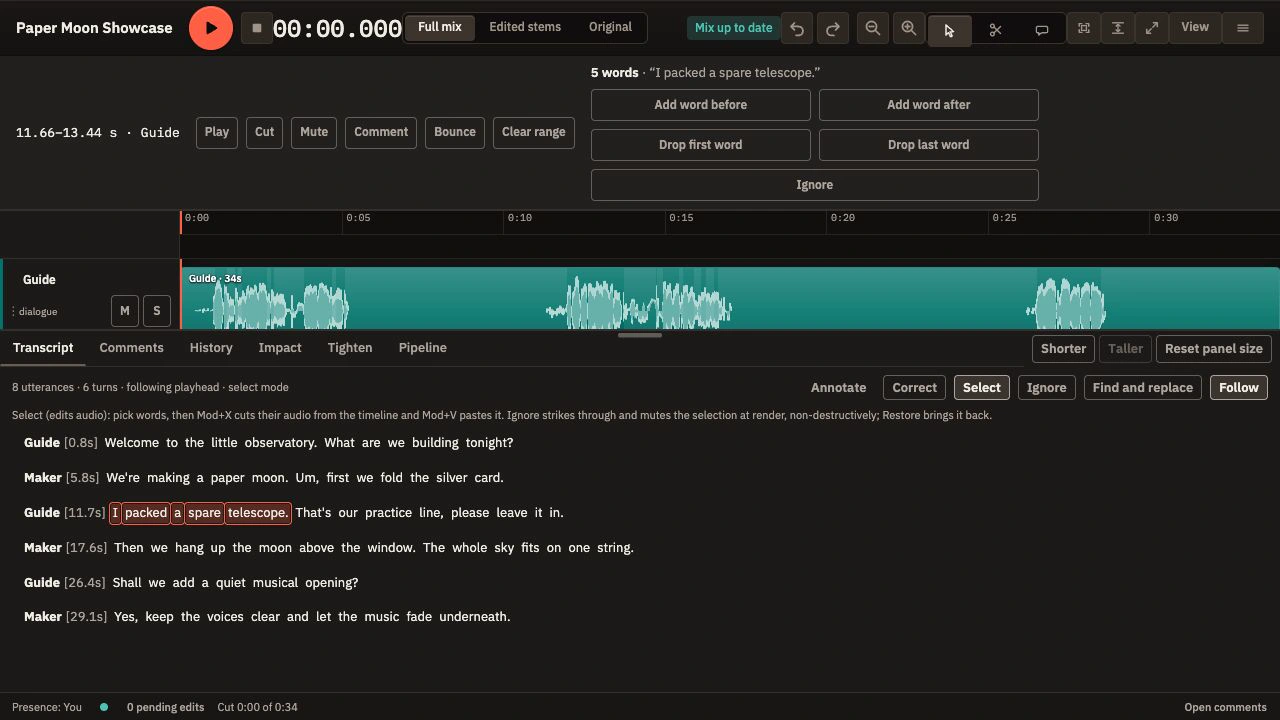The height and width of the screenshot is (720, 1280).
Task: Zoom out the timeline
Action: [x=873, y=28]
